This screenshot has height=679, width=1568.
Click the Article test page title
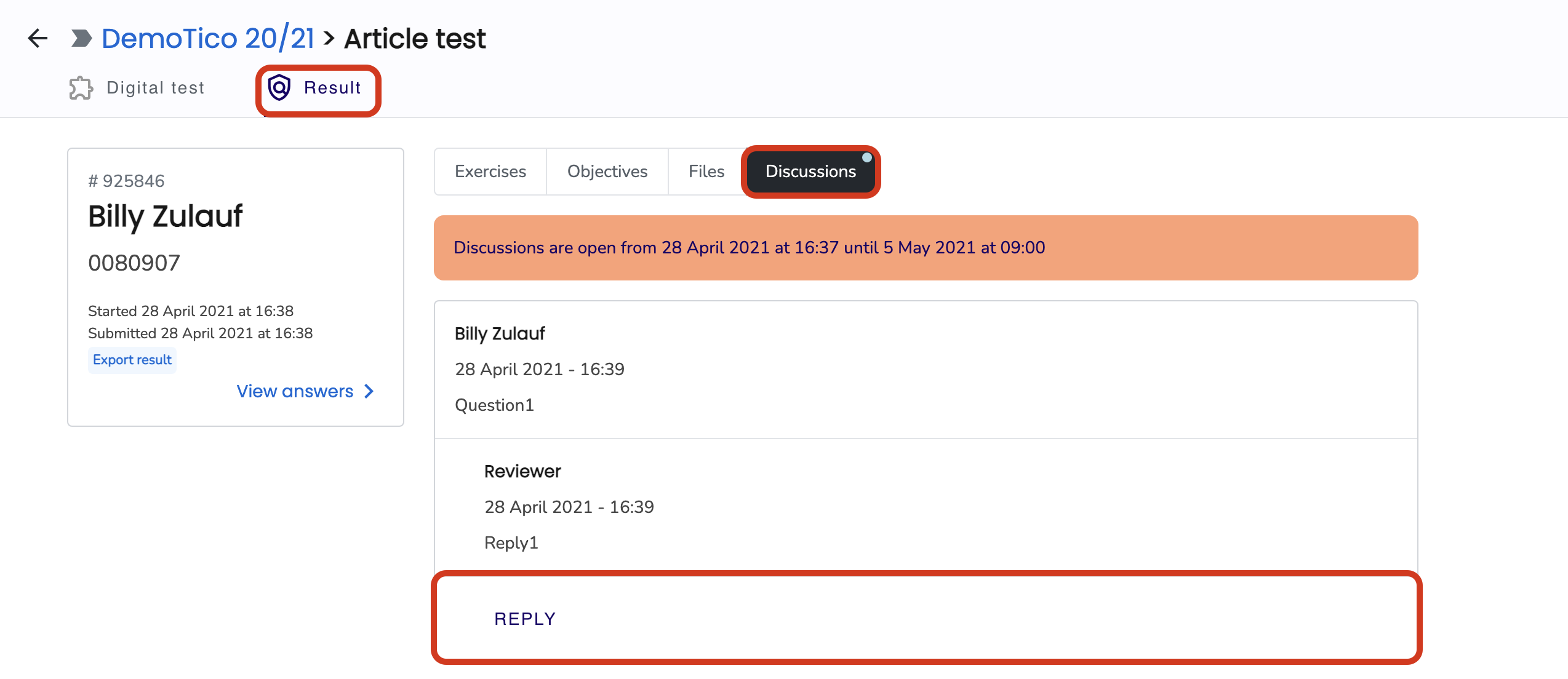(415, 38)
